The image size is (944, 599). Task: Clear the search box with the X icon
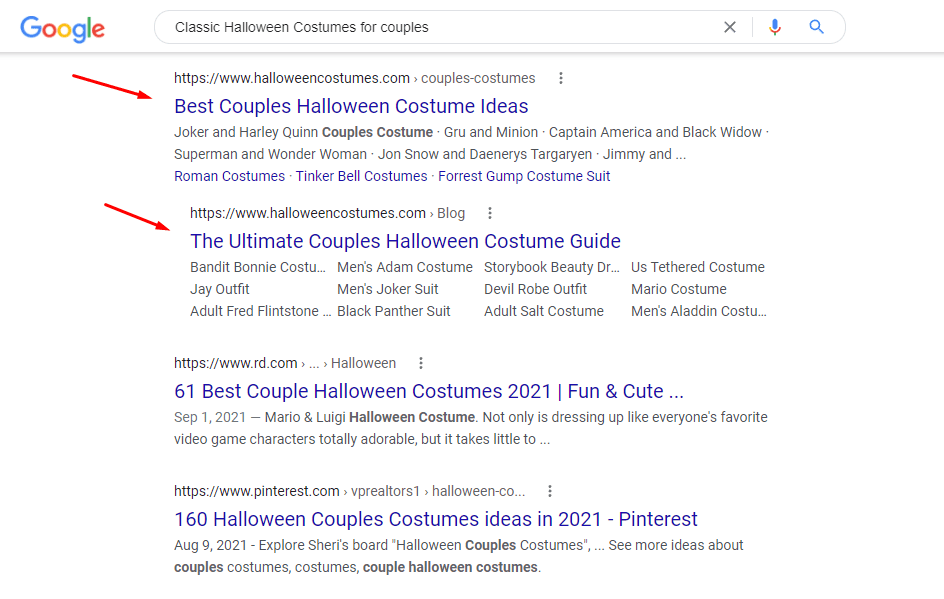(x=730, y=27)
